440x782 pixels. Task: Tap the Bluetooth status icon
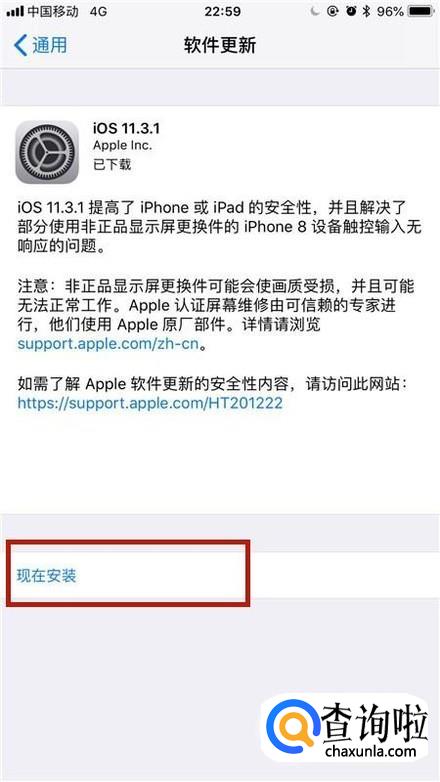tap(367, 11)
